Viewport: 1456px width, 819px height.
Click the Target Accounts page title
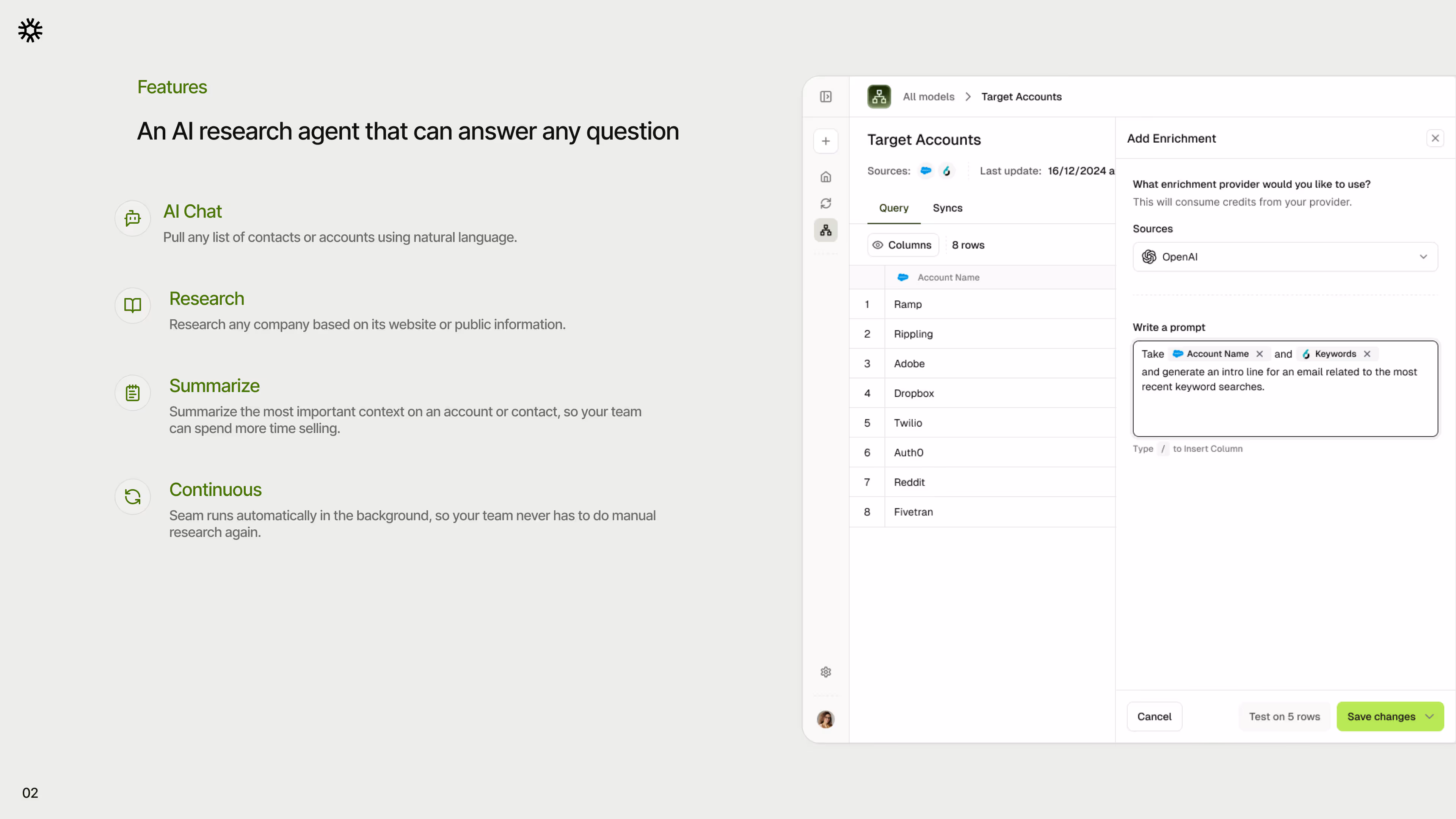click(924, 140)
